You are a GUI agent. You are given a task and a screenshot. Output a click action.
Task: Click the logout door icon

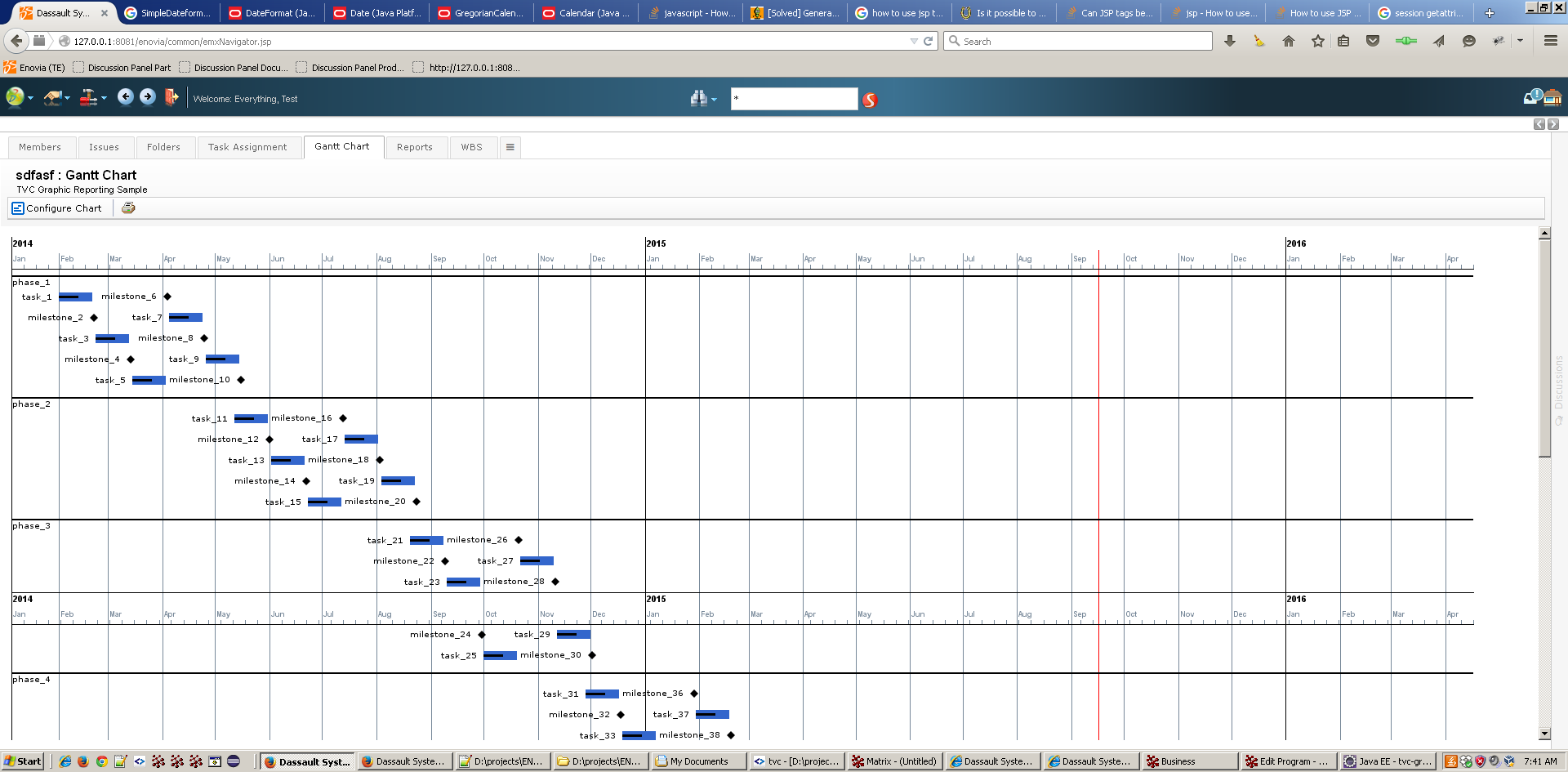coord(171,97)
